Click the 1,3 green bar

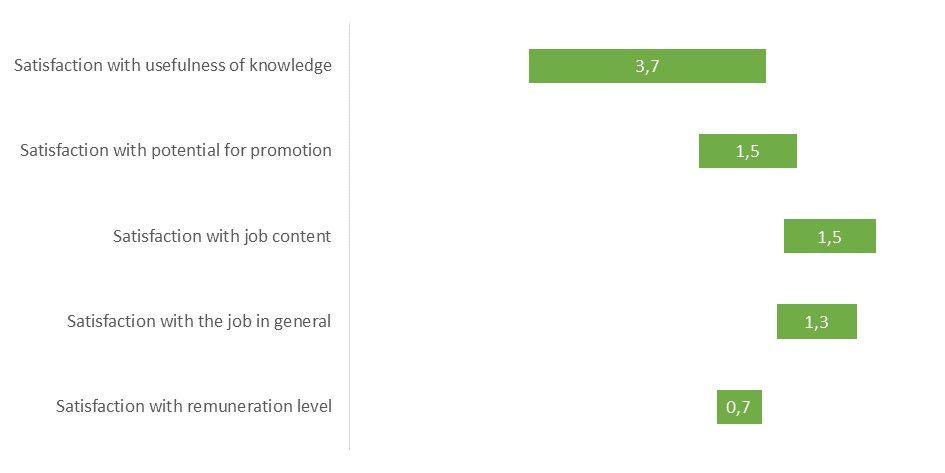(x=817, y=322)
